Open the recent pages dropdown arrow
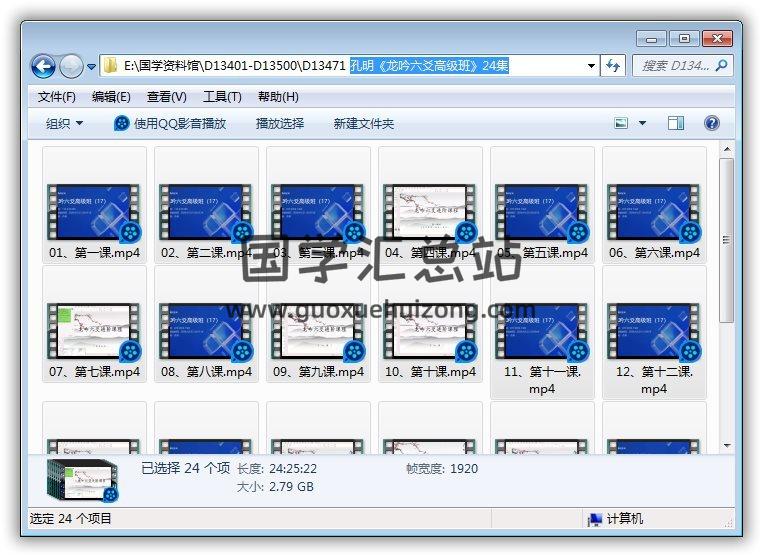763x557 pixels. tap(91, 67)
